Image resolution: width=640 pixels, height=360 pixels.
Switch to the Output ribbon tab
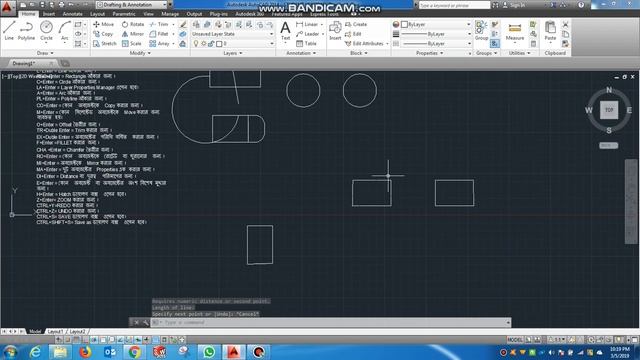(194, 14)
